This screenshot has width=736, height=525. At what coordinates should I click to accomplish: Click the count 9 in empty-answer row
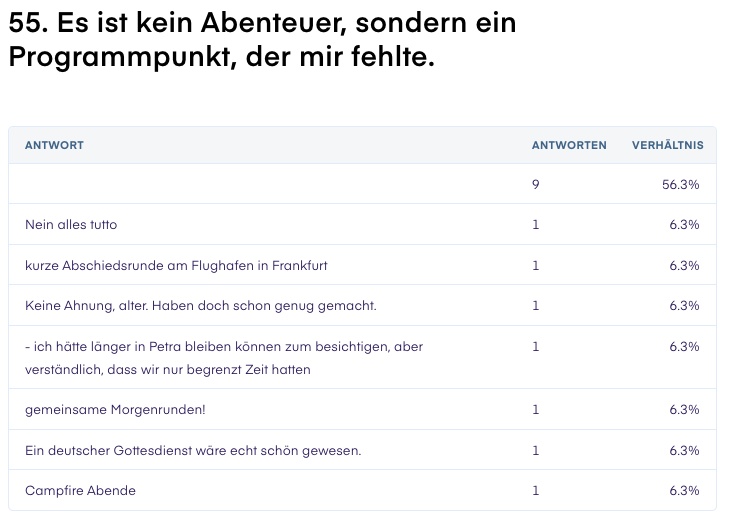tap(536, 185)
